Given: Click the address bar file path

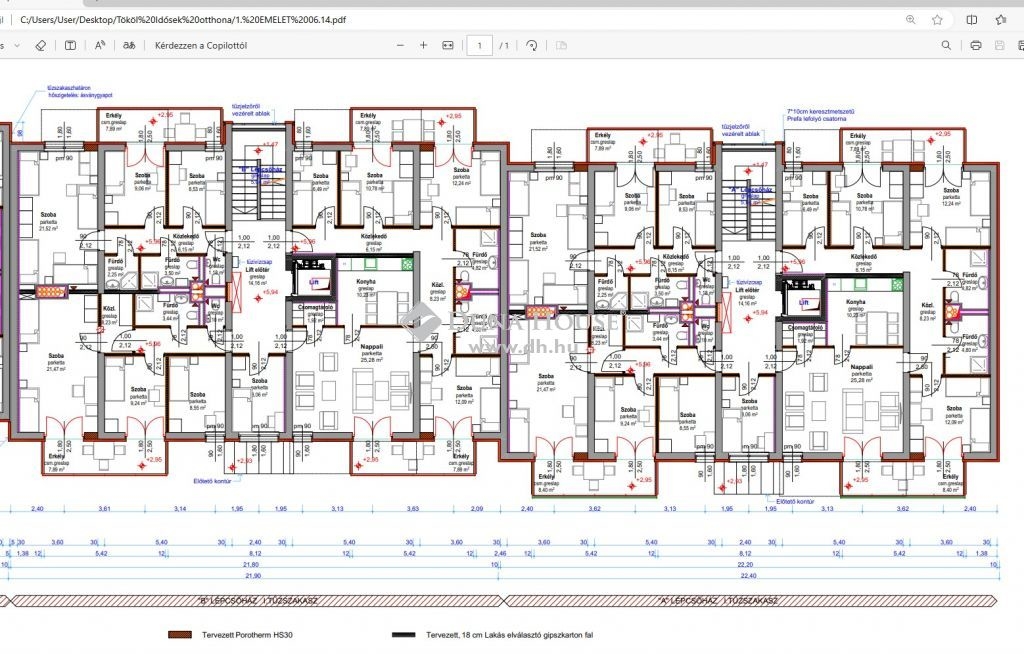Looking at the screenshot, I should (183, 20).
